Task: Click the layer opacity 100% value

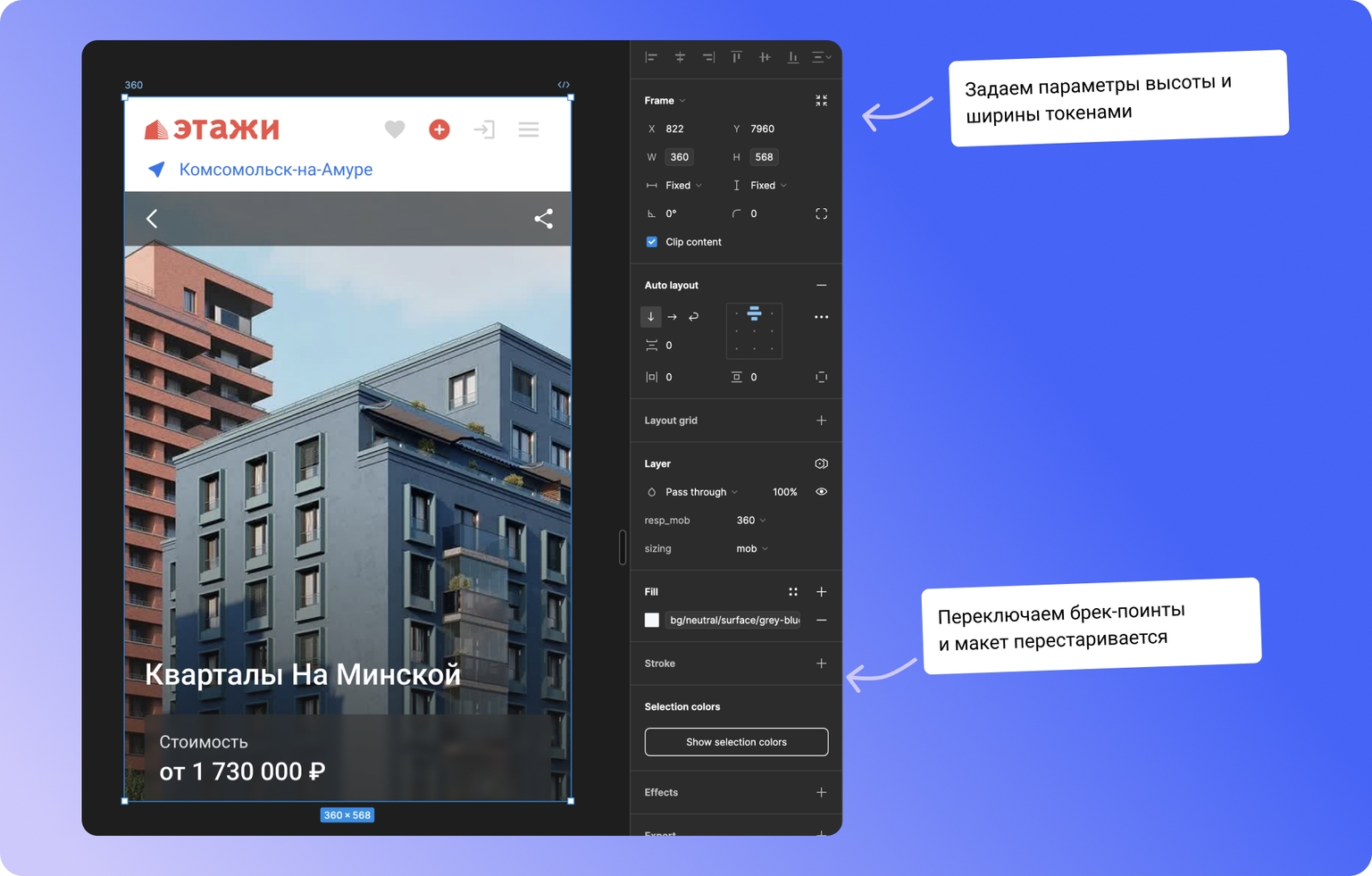Action: [784, 492]
